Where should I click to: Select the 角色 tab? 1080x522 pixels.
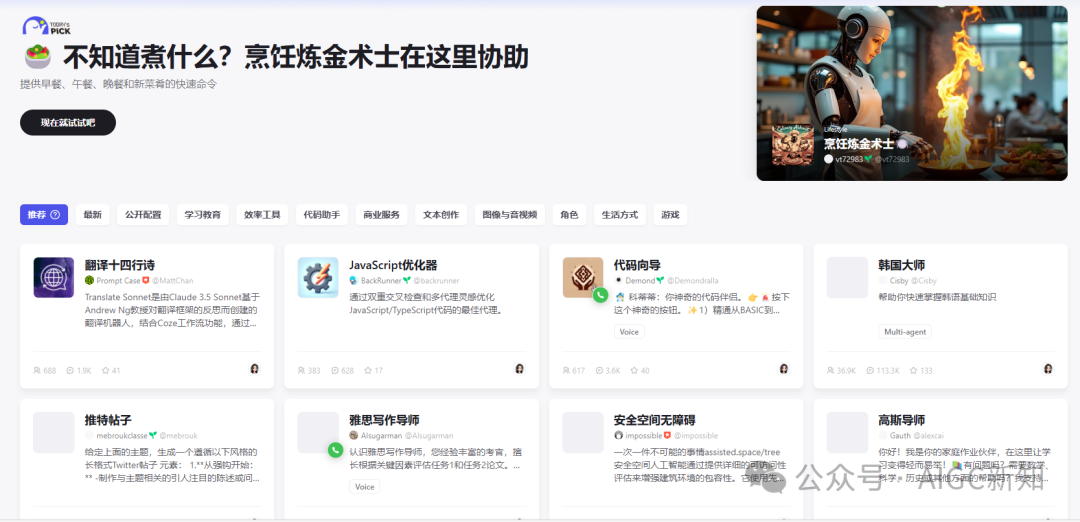[569, 215]
